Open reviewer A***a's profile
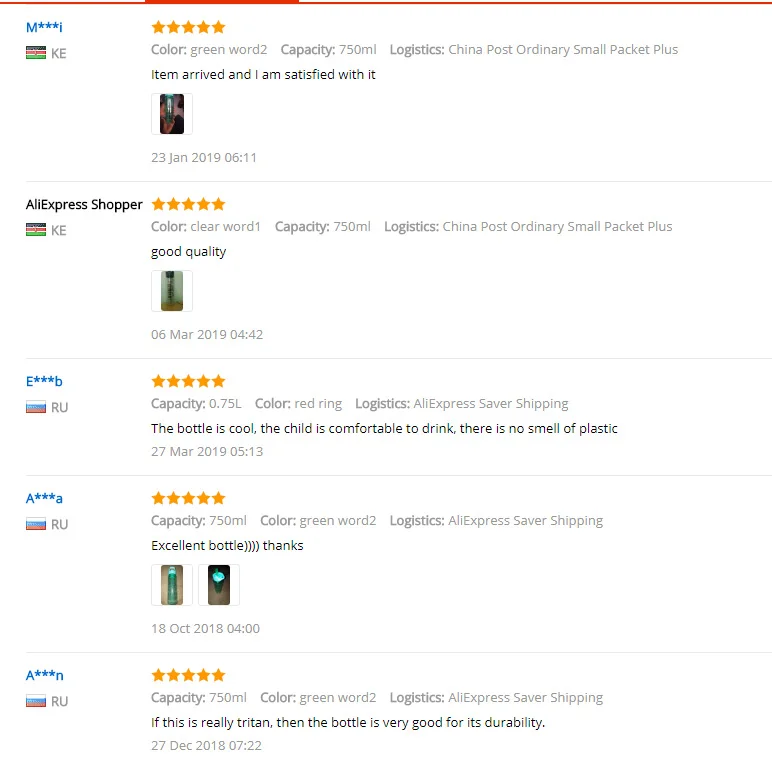Image resolution: width=772 pixels, height=762 pixels. click(44, 498)
